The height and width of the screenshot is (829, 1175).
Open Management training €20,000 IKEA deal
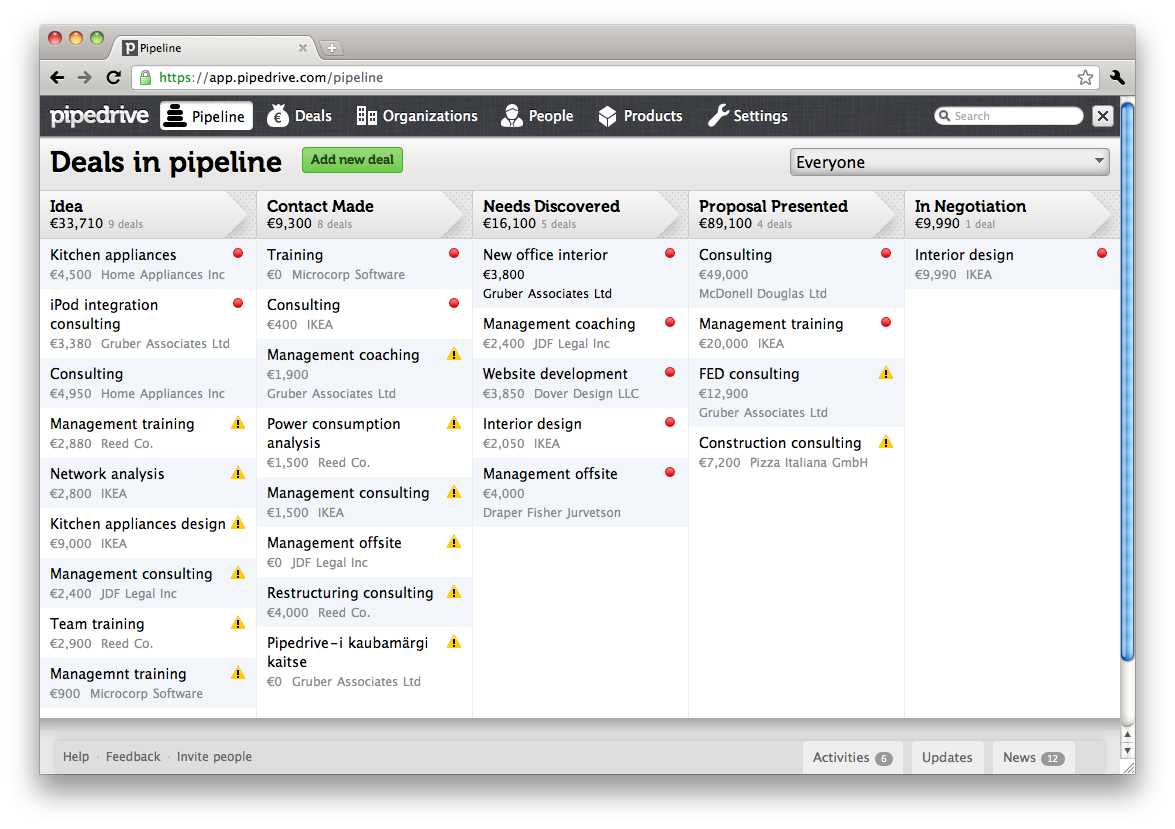[796, 334]
